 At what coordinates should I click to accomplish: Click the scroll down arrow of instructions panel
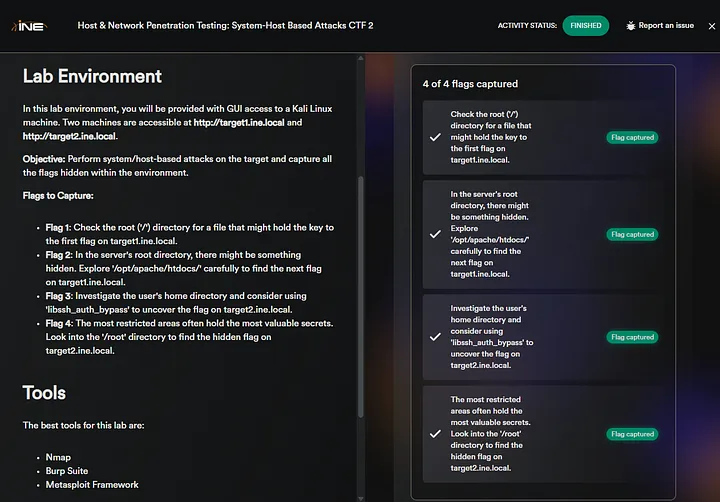tap(360, 498)
